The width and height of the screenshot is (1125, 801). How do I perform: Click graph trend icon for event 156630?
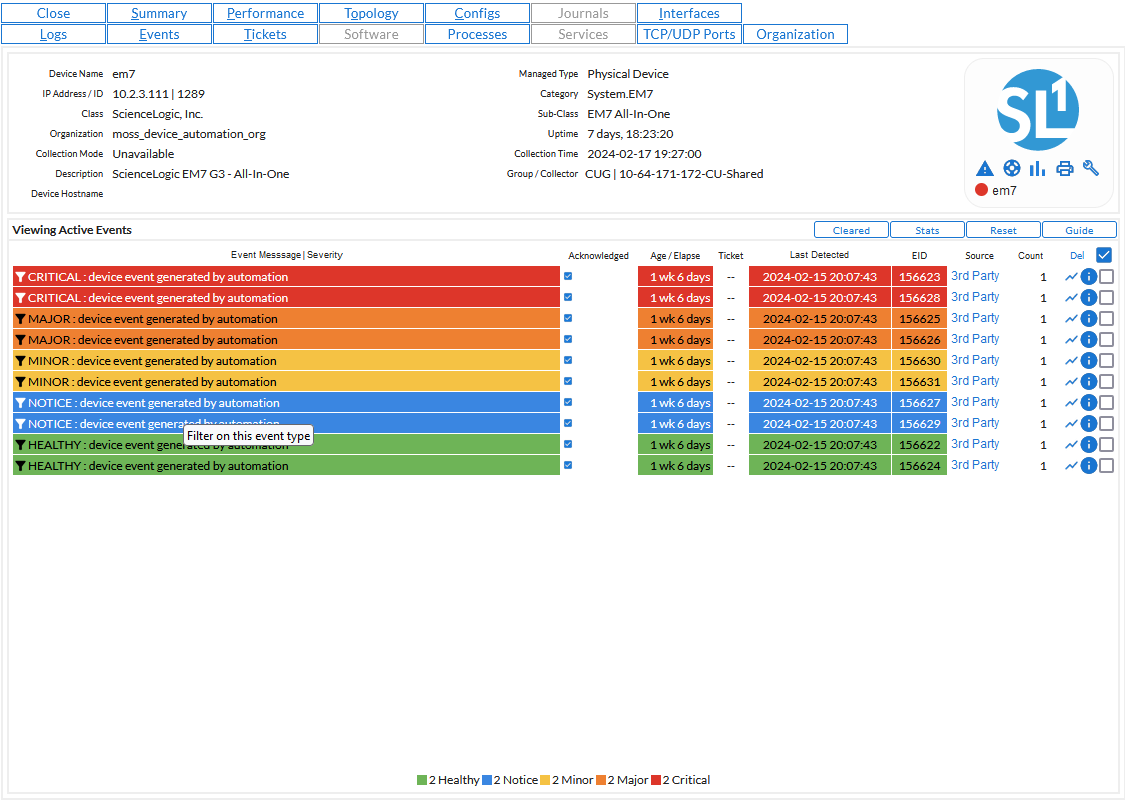click(x=1071, y=361)
